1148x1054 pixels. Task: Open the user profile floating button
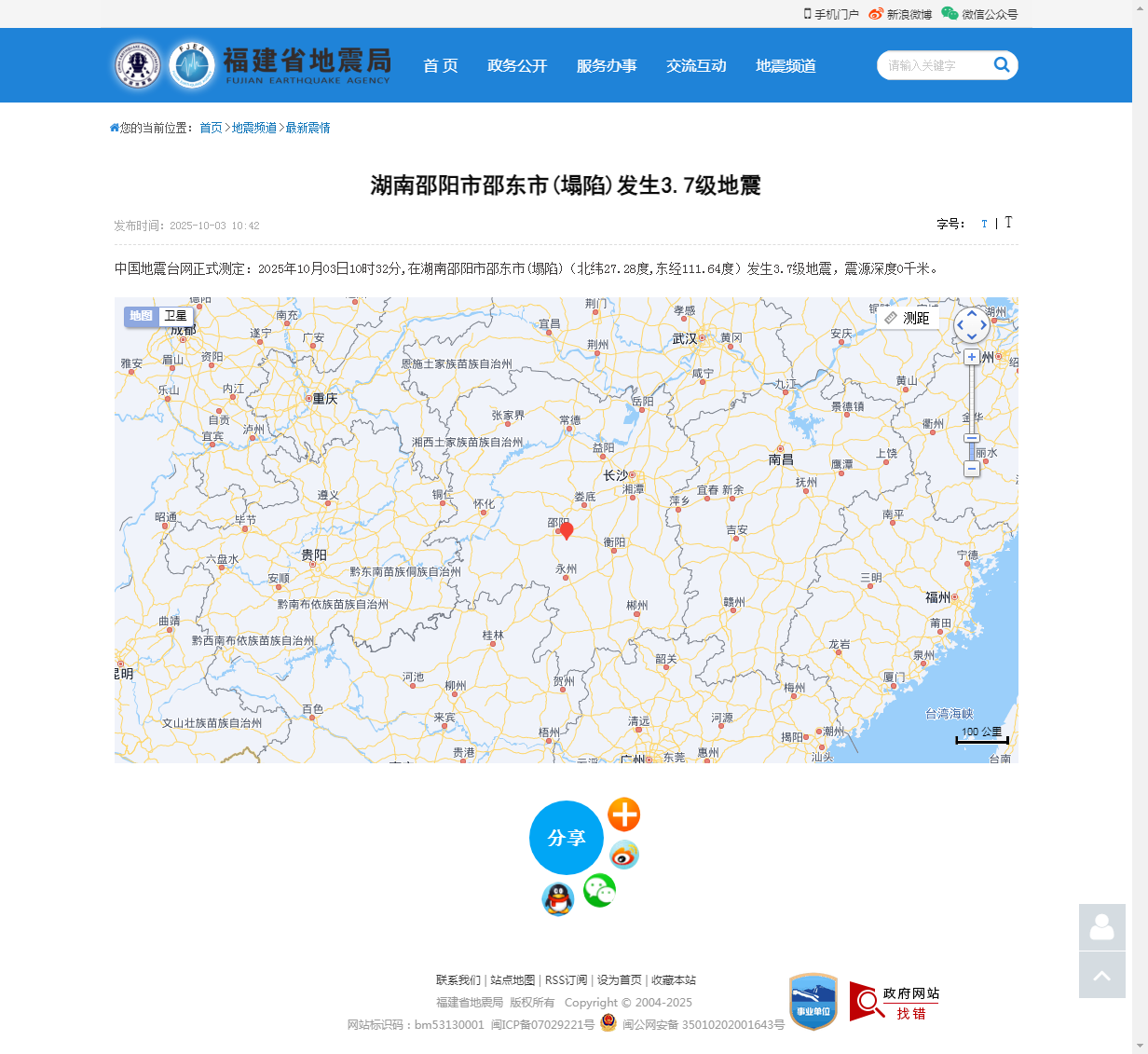(x=1101, y=927)
